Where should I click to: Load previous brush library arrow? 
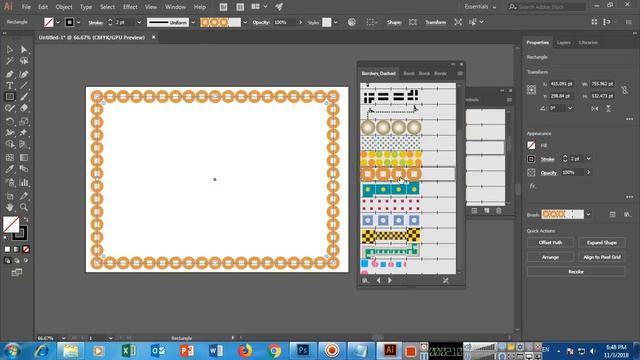pos(378,280)
